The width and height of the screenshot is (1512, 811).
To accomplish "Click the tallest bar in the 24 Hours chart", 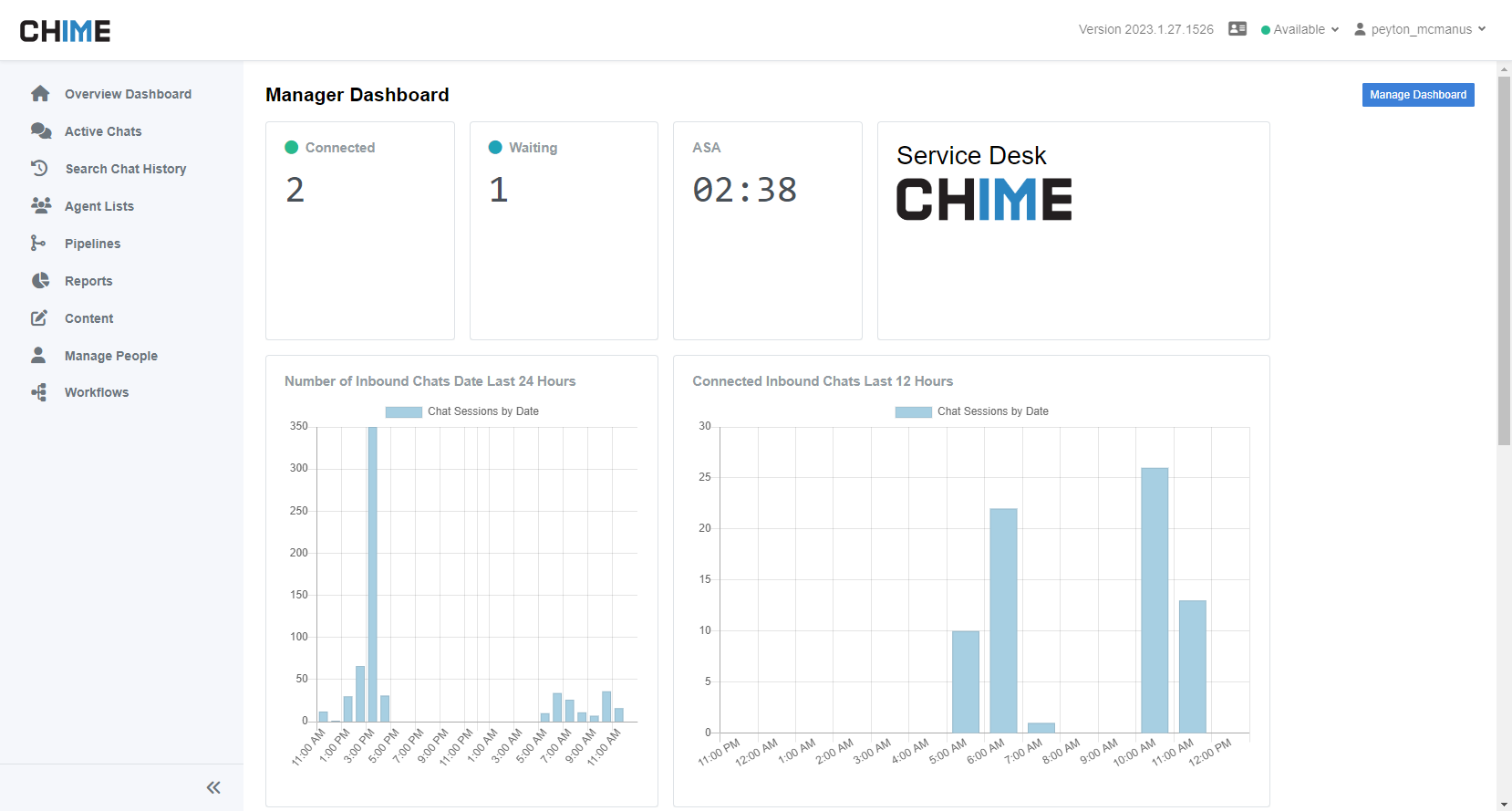I will 372,574.
